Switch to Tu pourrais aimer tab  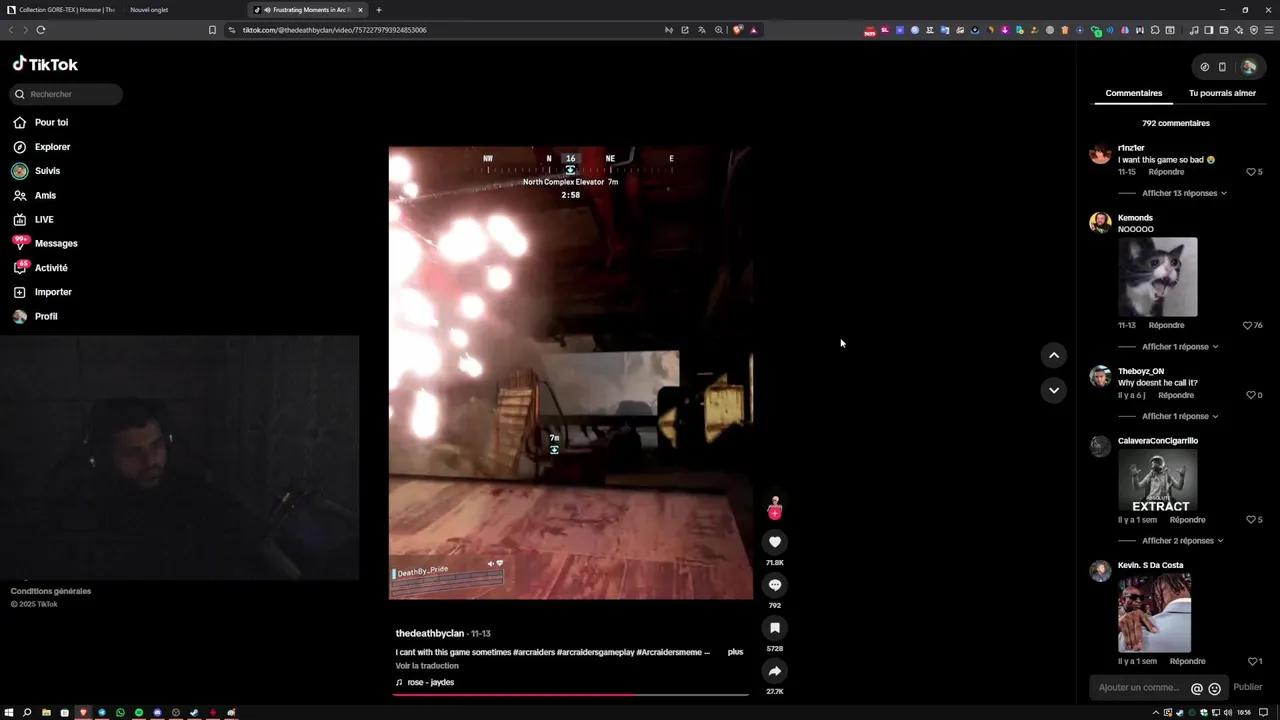pyautogui.click(x=1222, y=93)
